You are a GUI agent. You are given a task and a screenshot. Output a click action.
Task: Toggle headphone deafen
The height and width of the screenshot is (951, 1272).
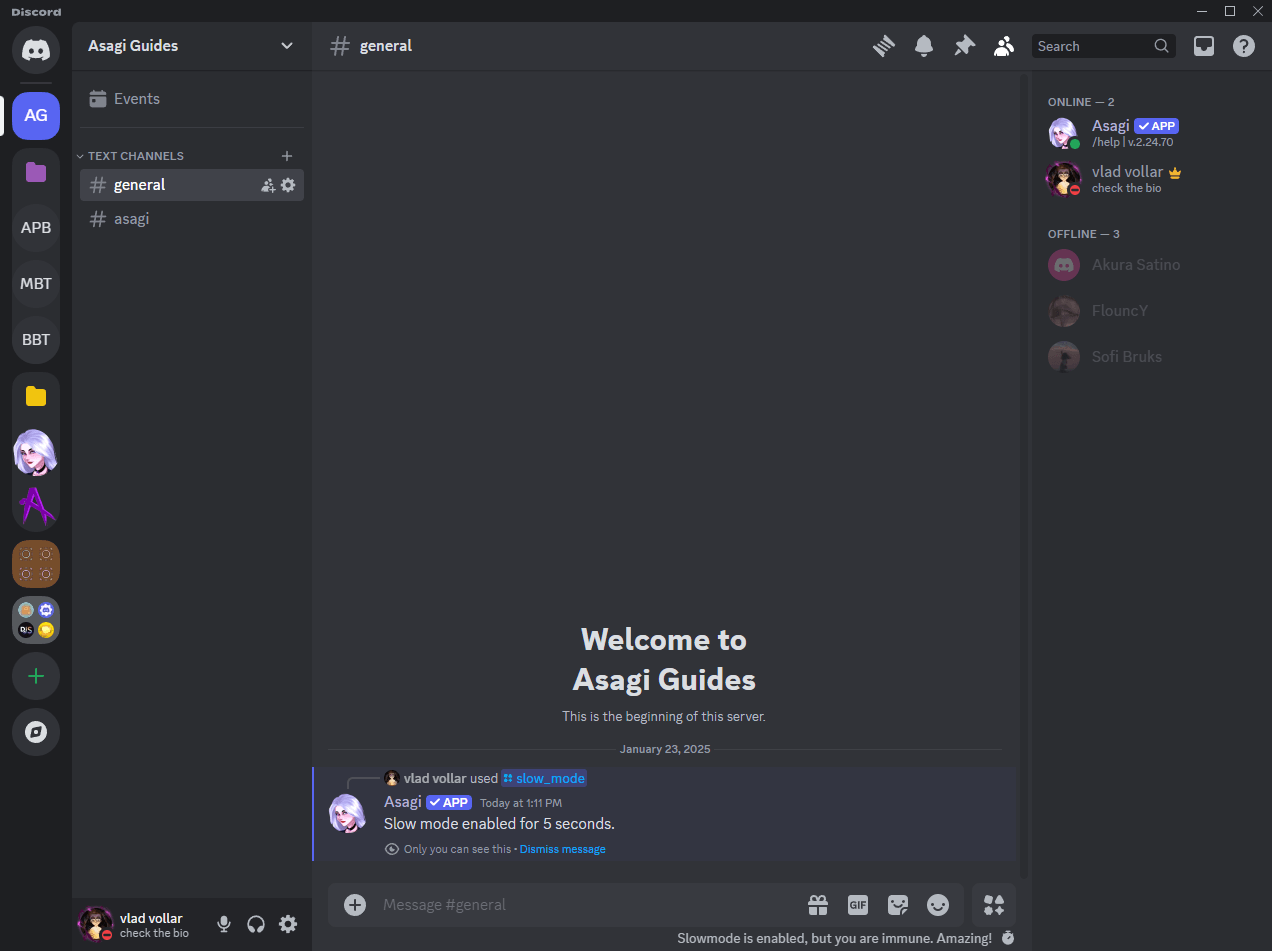pyautogui.click(x=256, y=924)
